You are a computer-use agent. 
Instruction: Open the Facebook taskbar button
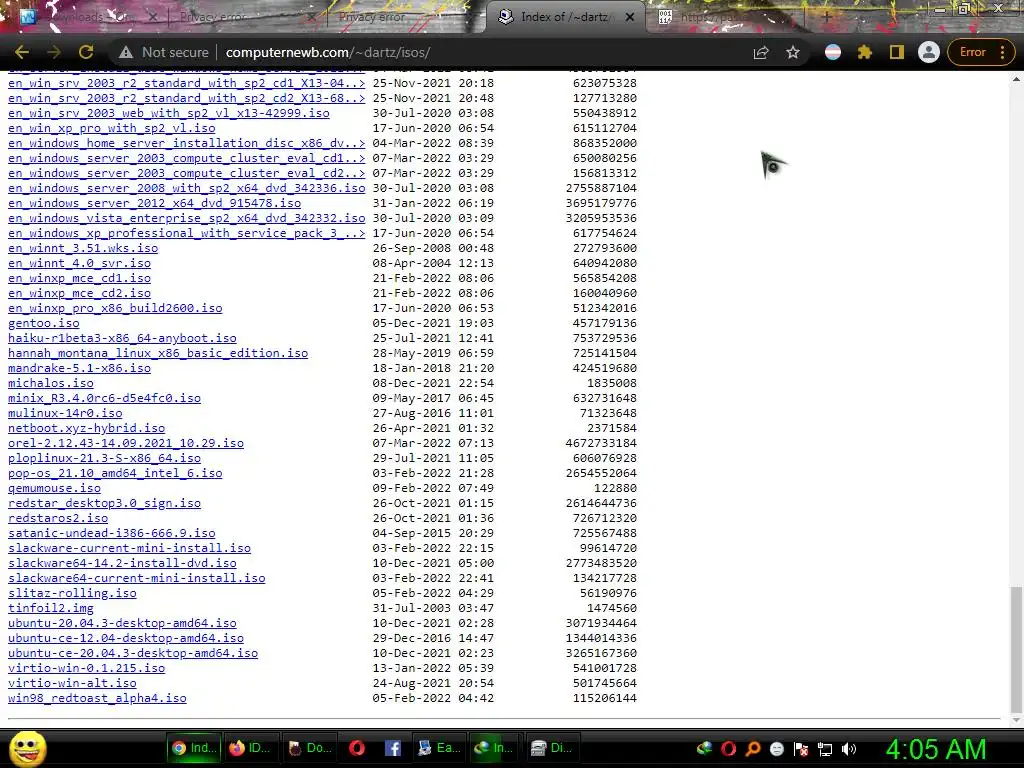pyautogui.click(x=392, y=748)
